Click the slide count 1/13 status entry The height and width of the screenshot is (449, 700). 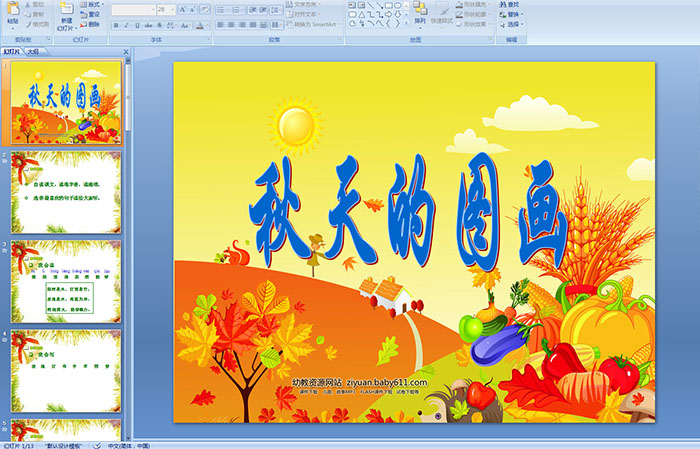coord(18,445)
